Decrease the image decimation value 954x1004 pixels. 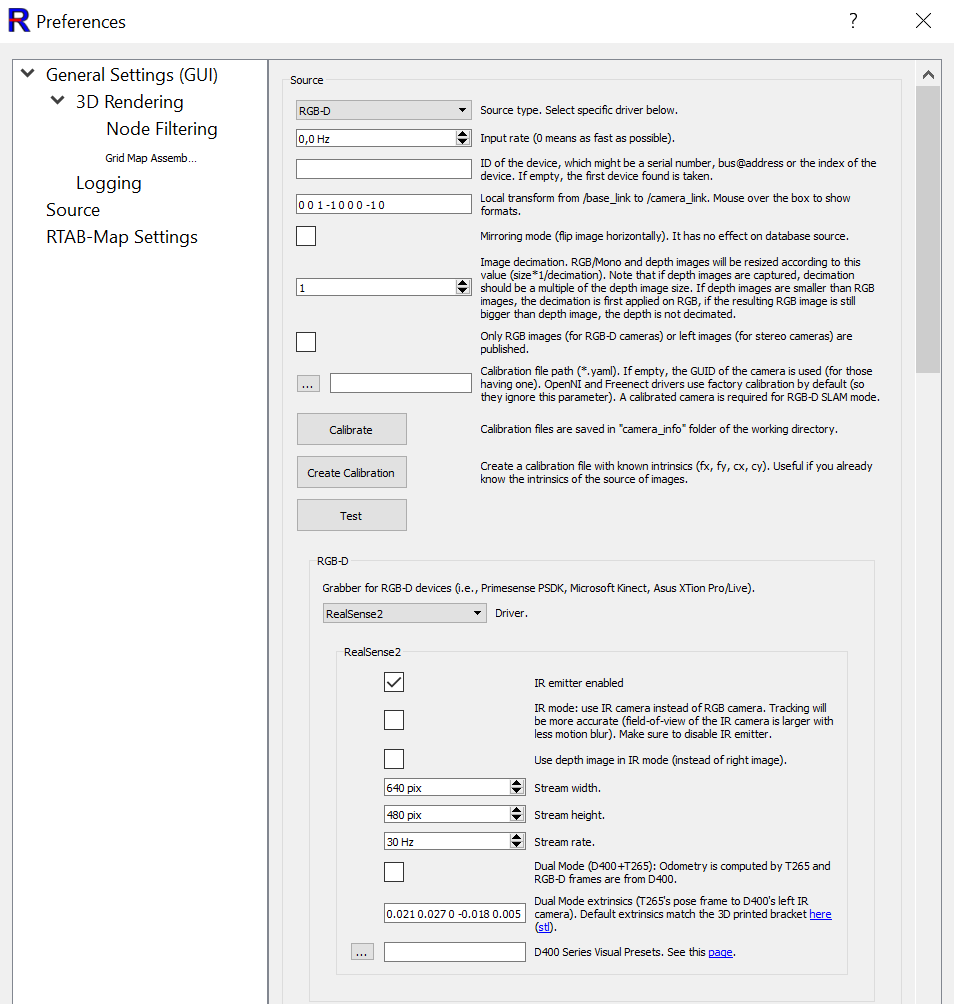pyautogui.click(x=462, y=291)
